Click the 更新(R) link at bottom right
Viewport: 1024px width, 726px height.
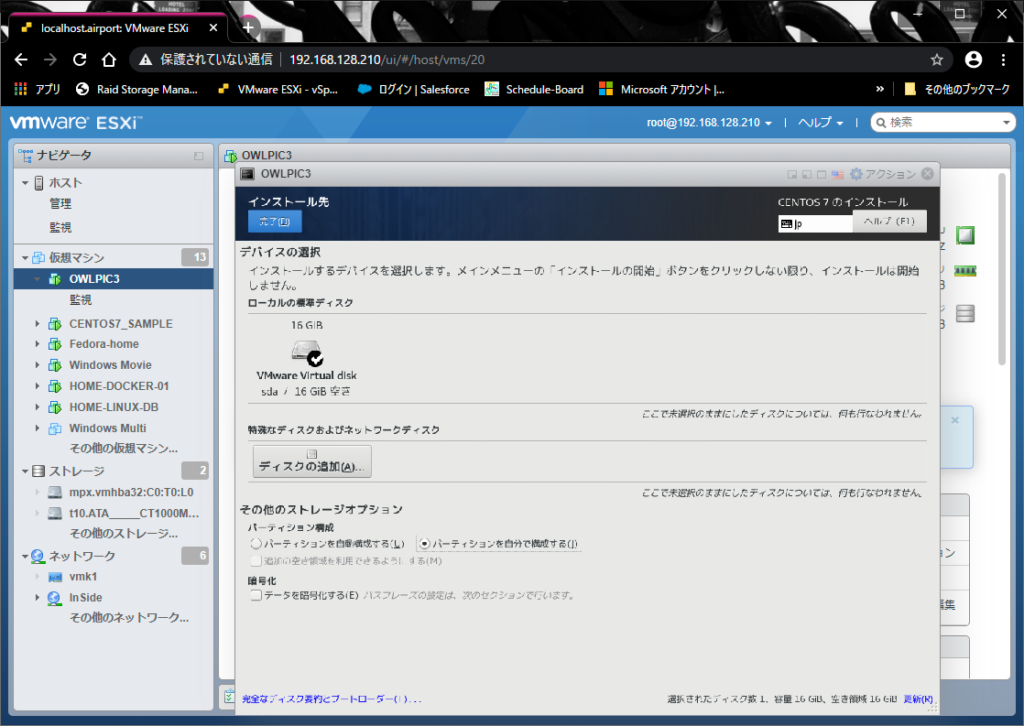pos(918,699)
